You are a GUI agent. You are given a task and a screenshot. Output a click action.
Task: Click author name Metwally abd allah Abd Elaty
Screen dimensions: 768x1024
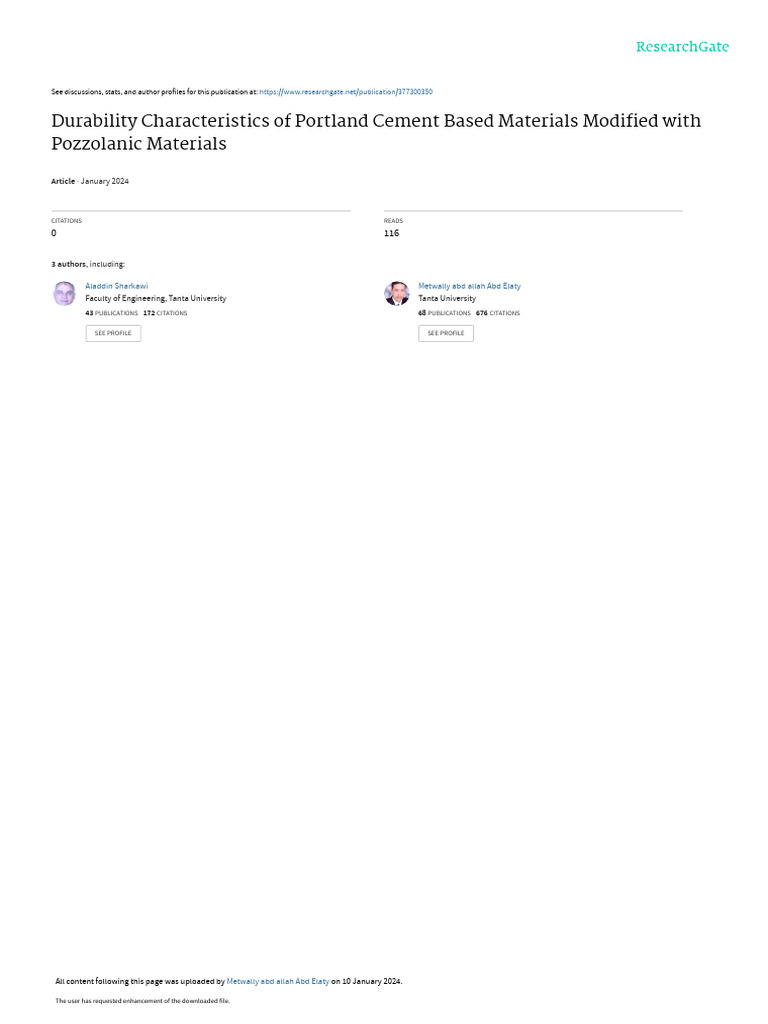coord(469,286)
